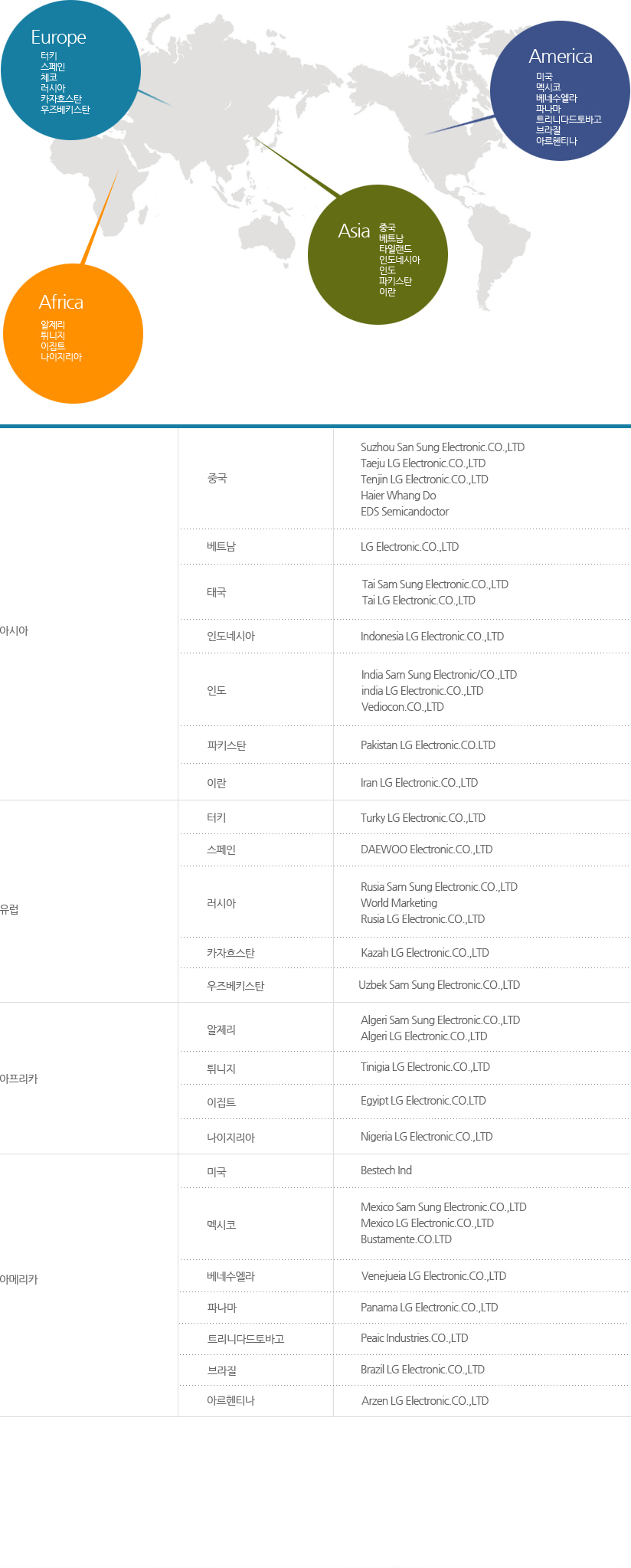Click Peaic Industries.CO.,LTD entry
Viewport: 631px width, 1568px height.
click(x=414, y=1338)
